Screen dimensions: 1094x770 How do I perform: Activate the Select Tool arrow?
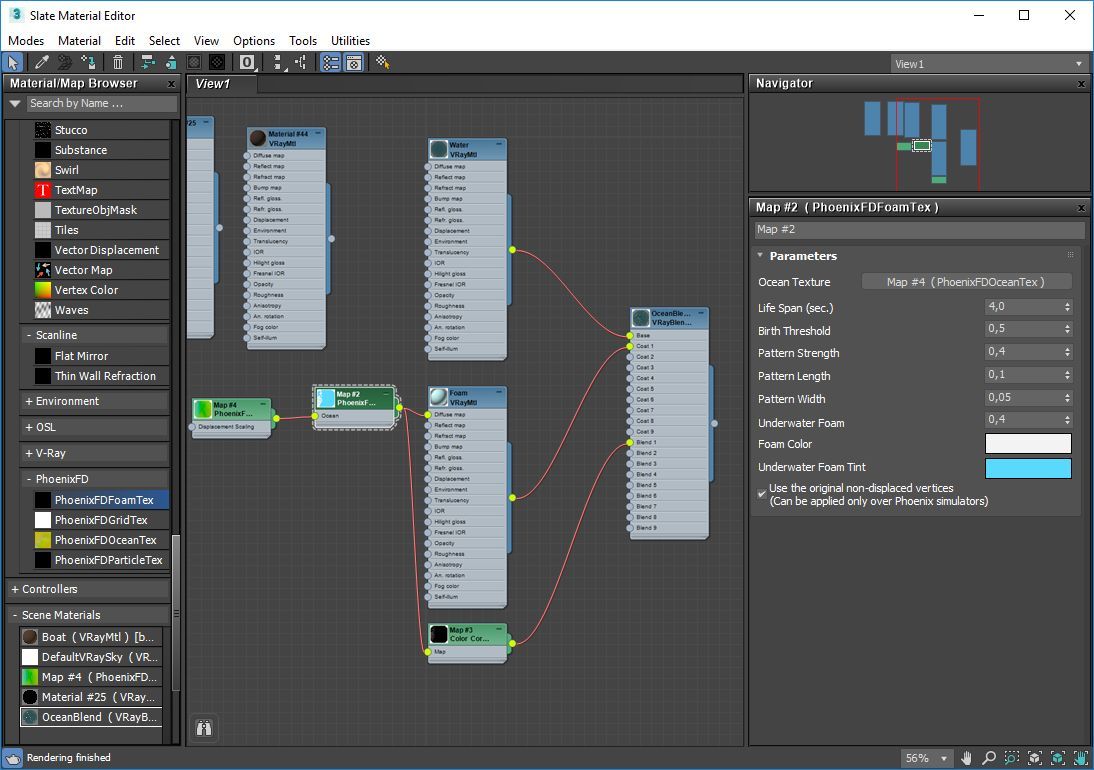click(13, 63)
